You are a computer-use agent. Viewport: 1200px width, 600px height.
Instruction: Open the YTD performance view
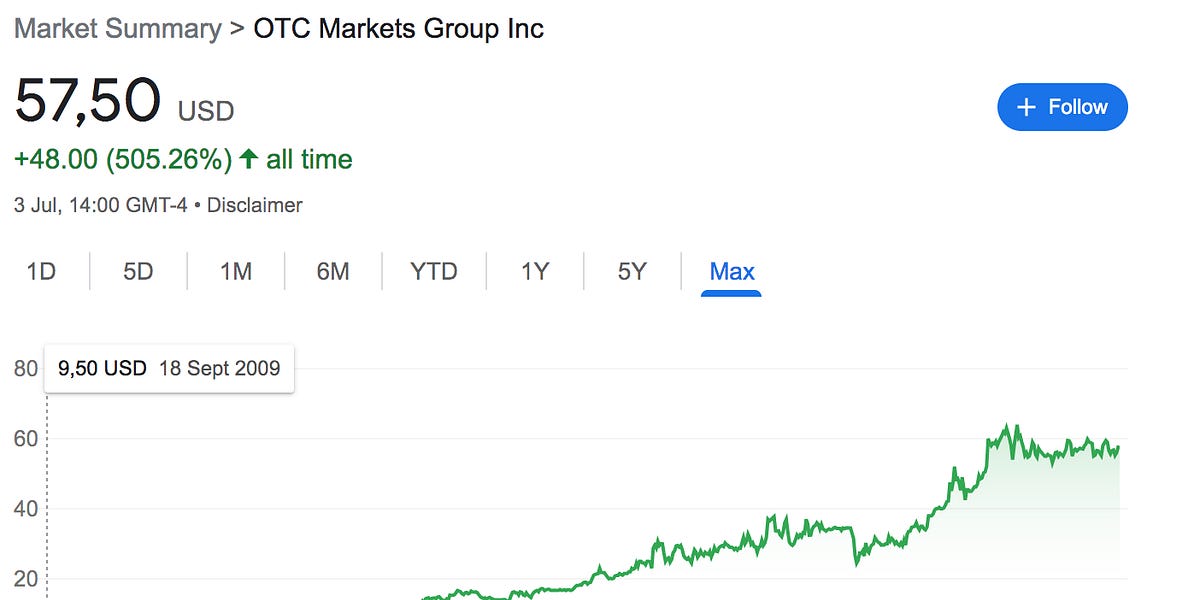(x=434, y=271)
